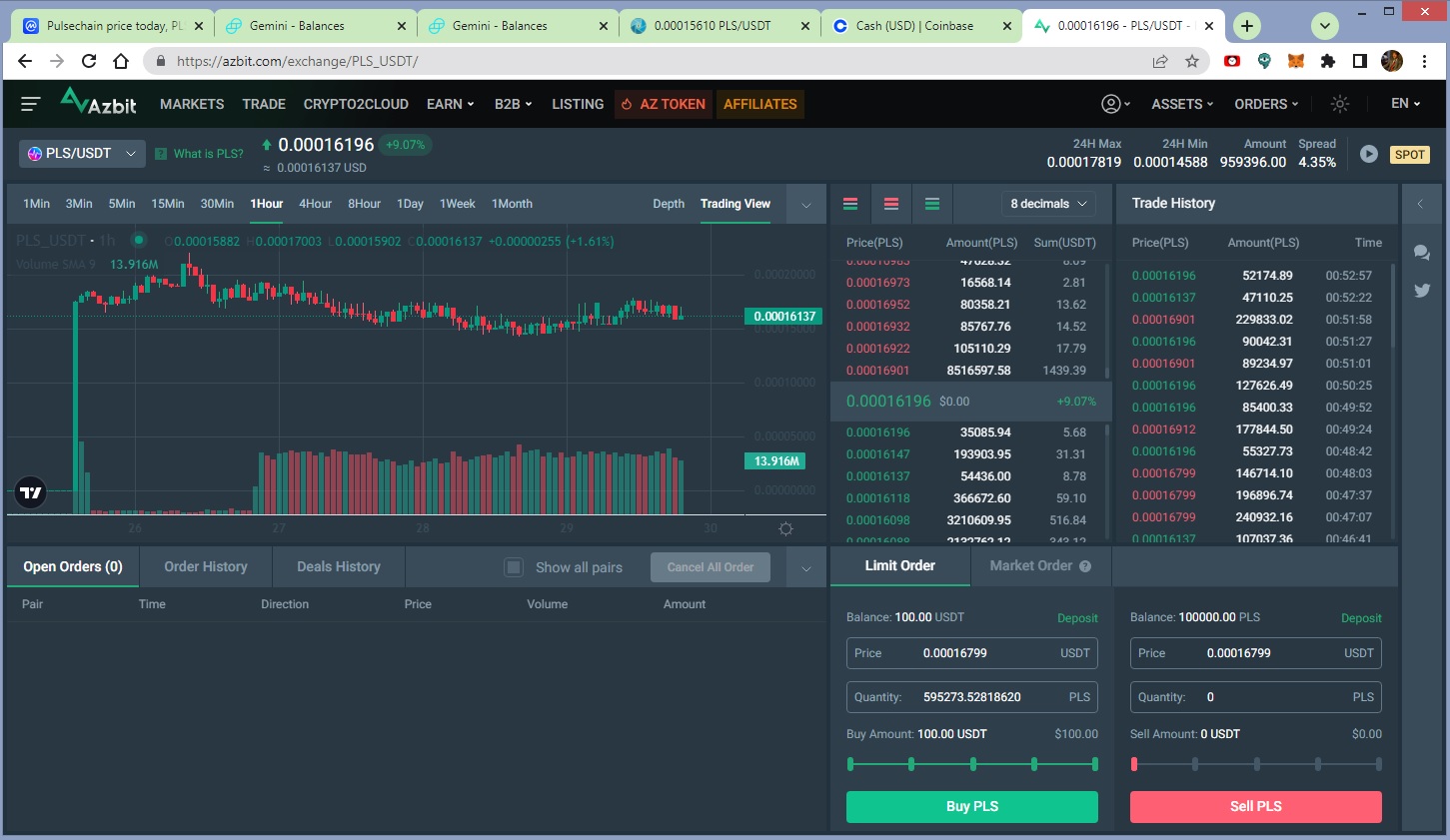Click the Buy PLS button

click(972, 807)
